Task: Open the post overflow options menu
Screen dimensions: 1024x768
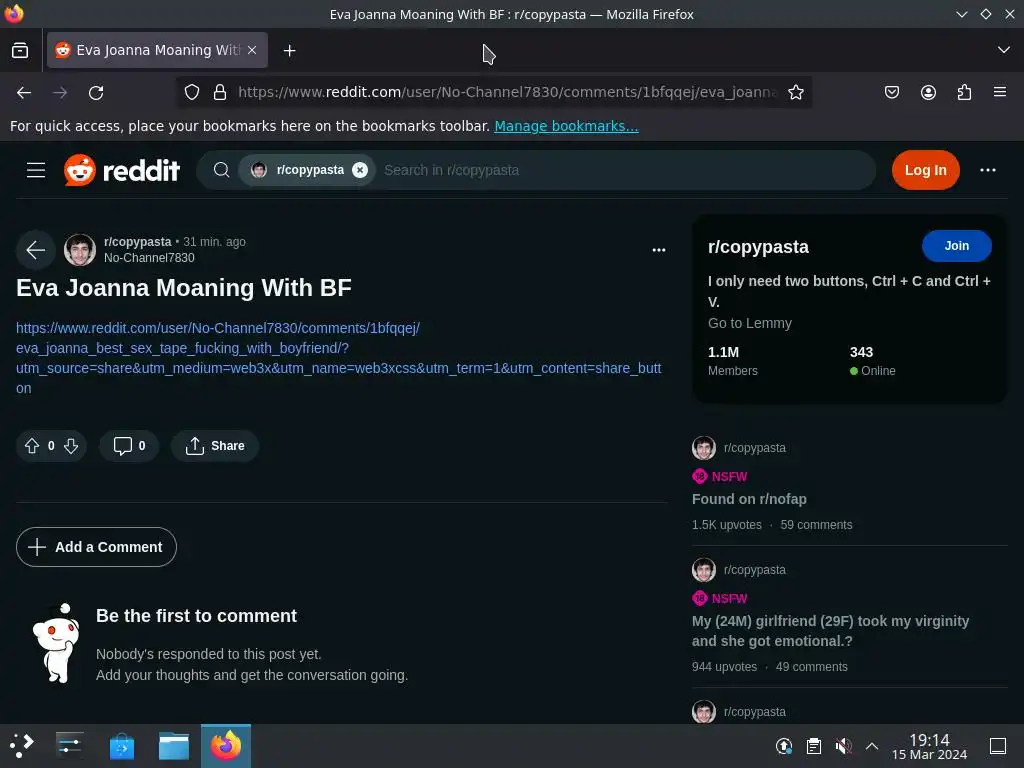Action: click(x=659, y=249)
